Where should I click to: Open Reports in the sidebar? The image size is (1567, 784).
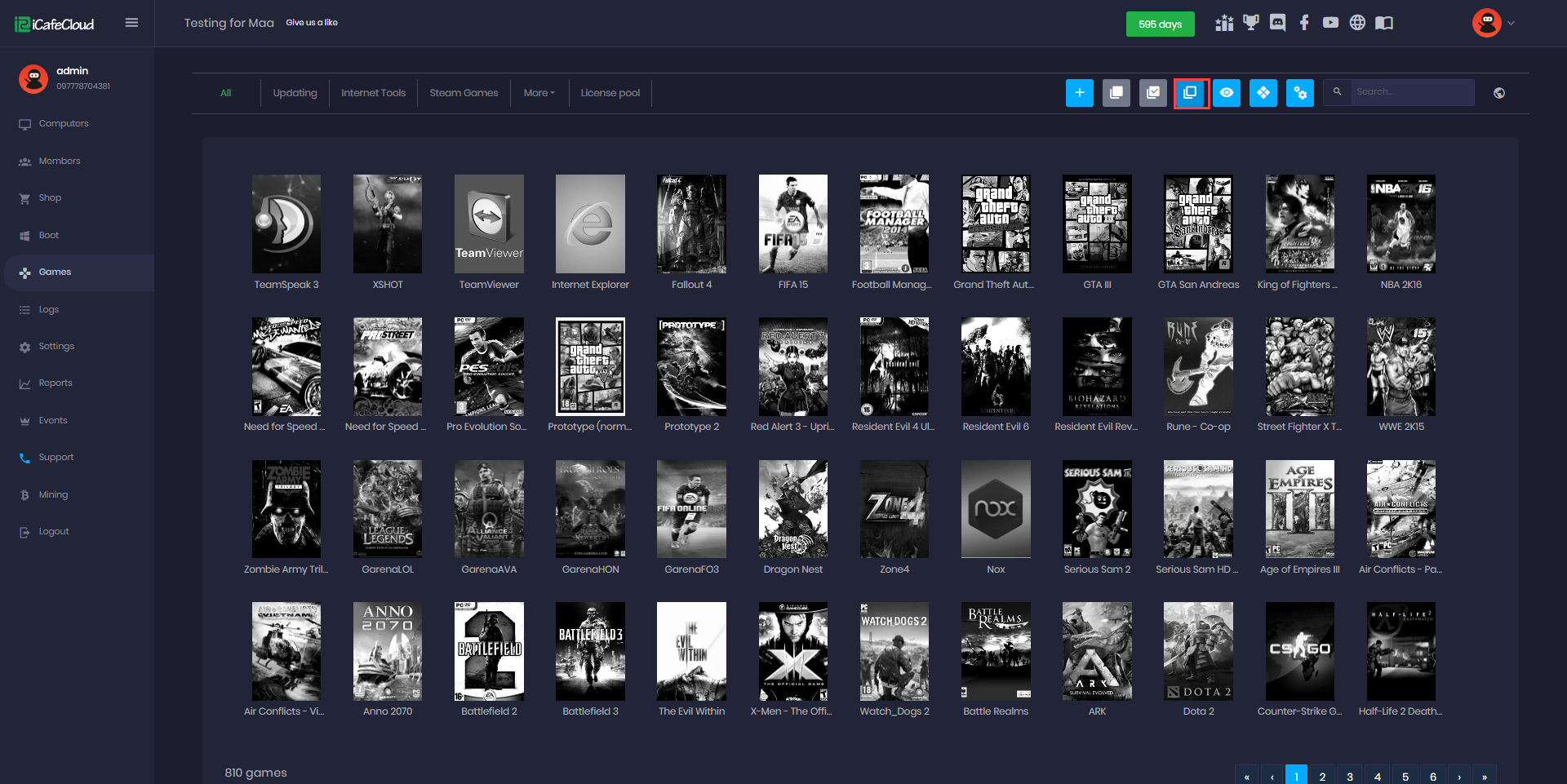click(x=55, y=383)
